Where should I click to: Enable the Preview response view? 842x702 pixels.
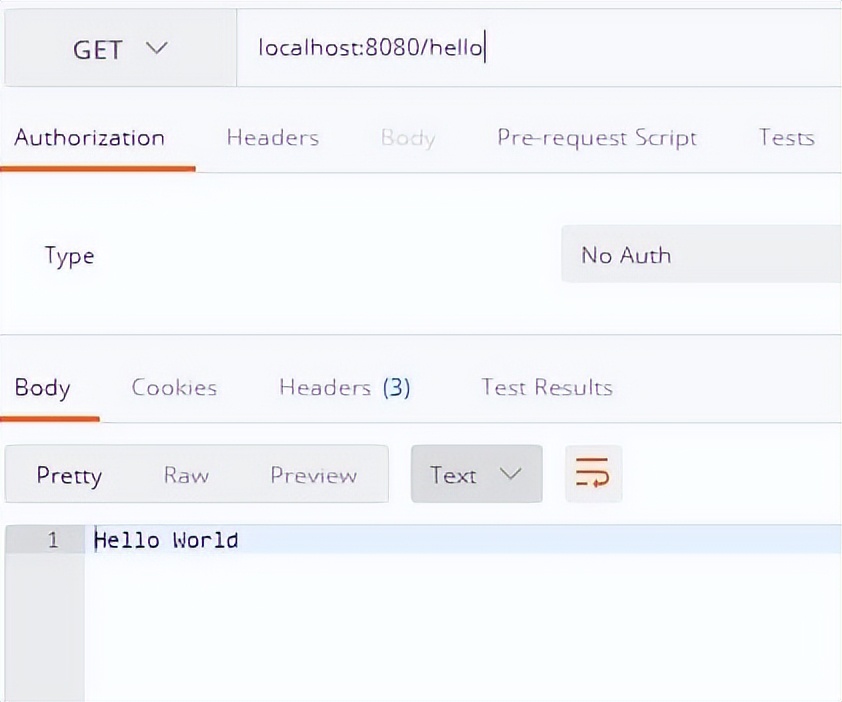(x=313, y=475)
